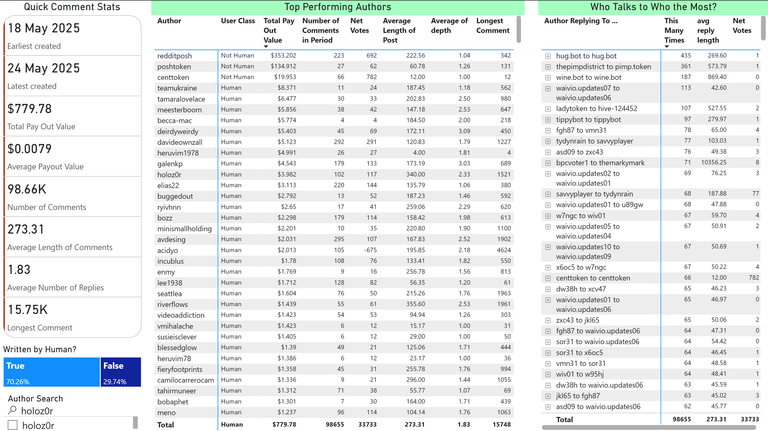This screenshot has height=431, width=768.
Task: Expand the wine.bot to wine.bot row
Action: [x=548, y=77]
